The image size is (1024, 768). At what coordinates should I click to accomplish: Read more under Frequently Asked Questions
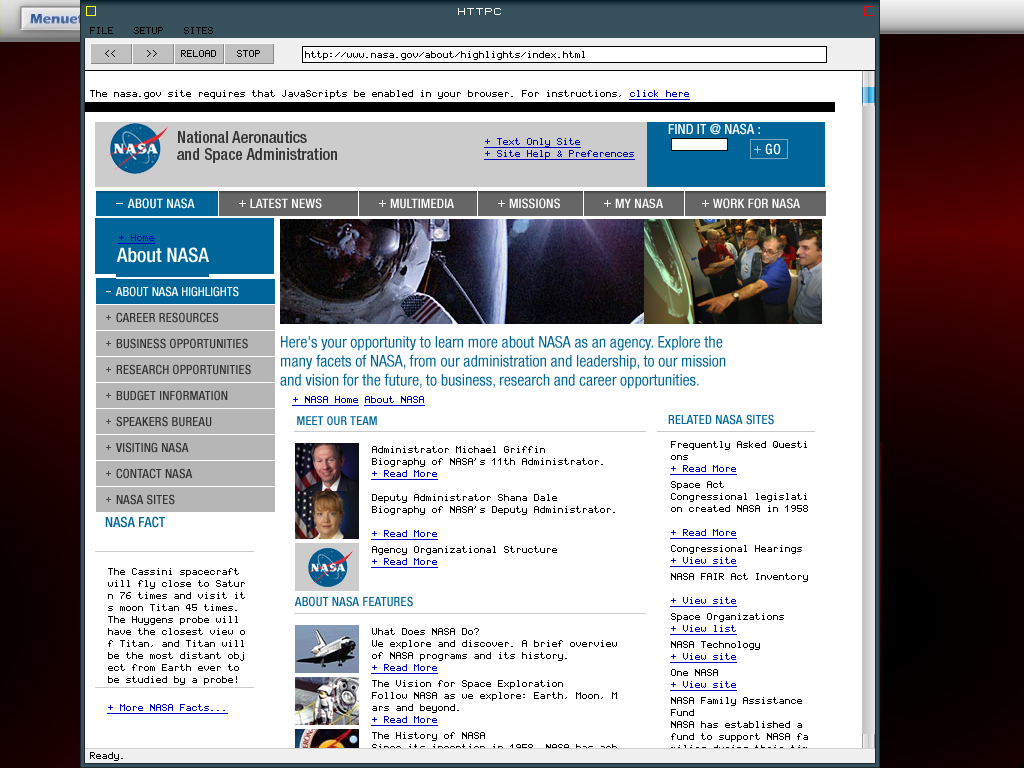703,469
